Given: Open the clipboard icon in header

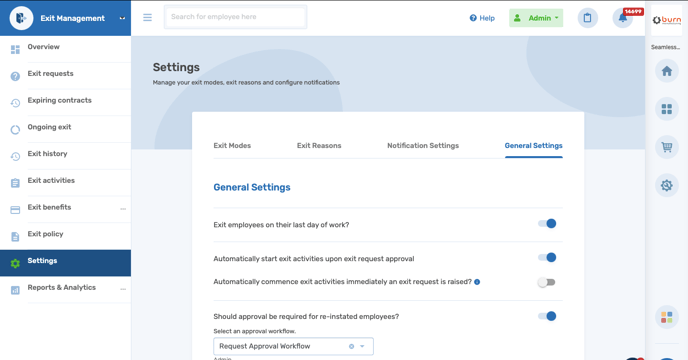Looking at the screenshot, I should click(x=588, y=18).
